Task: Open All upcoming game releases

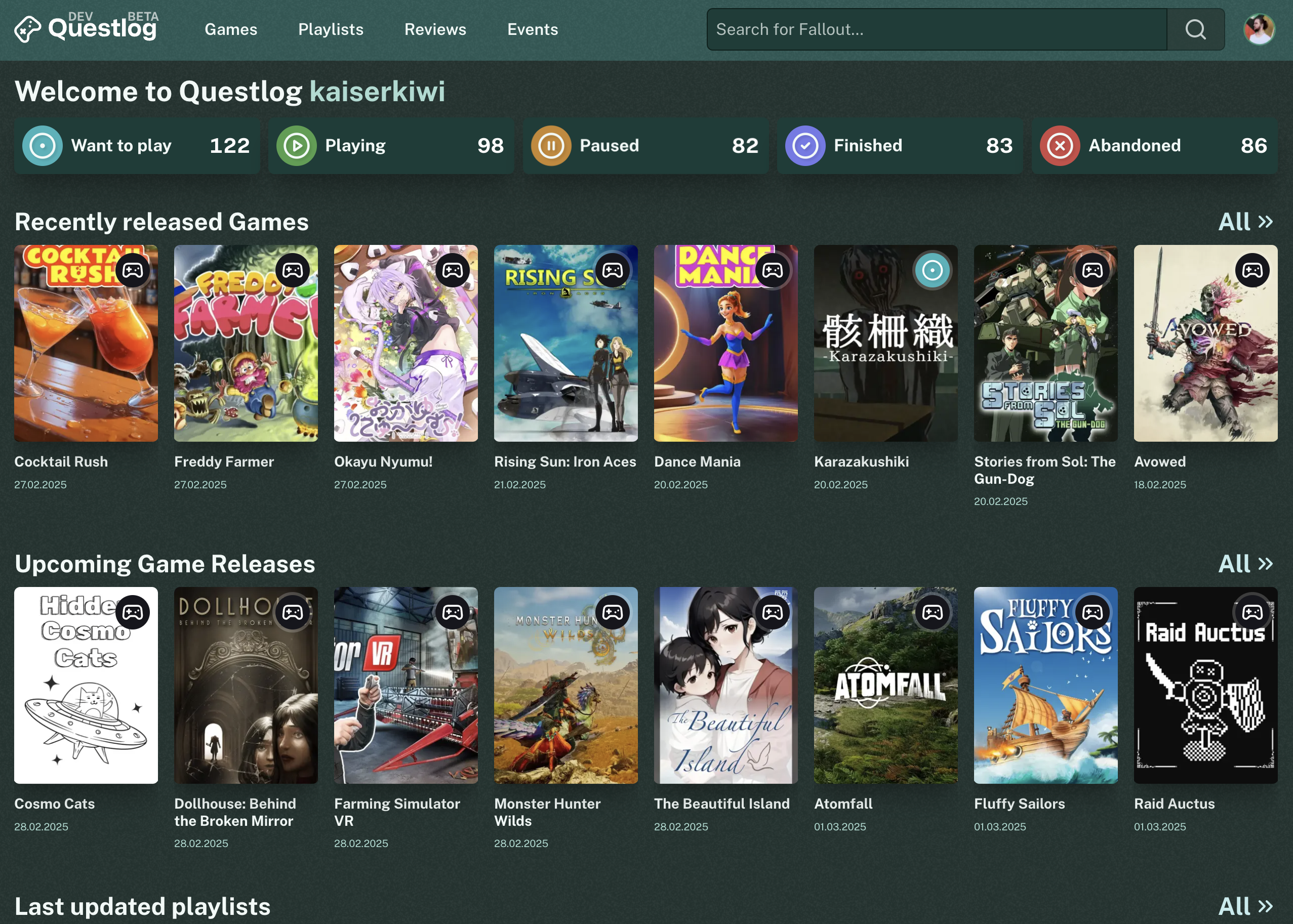Action: [x=1245, y=564]
